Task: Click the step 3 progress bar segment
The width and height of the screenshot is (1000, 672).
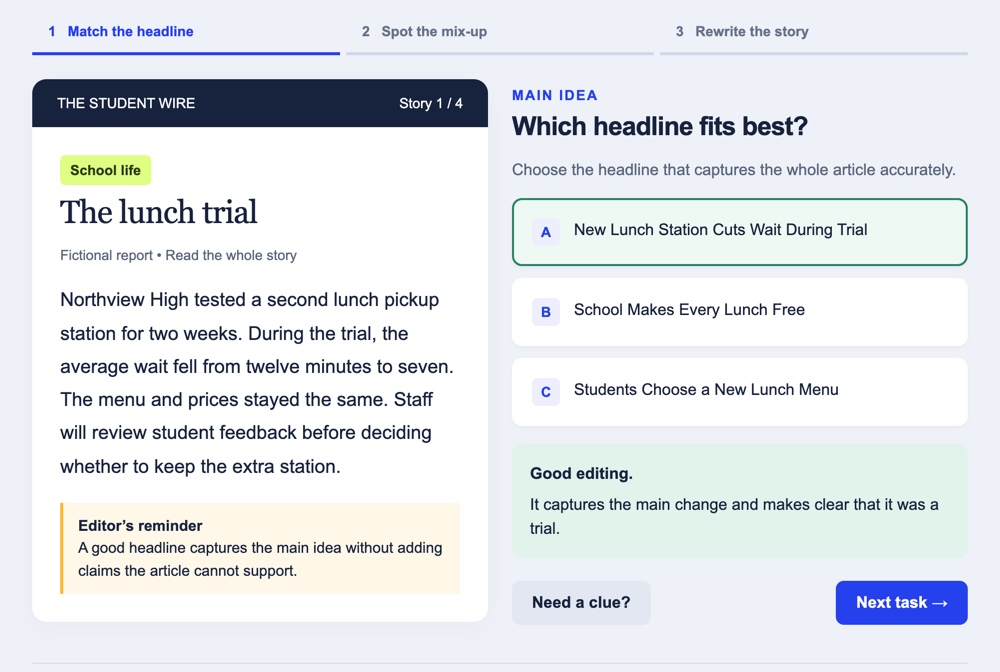Action: 814,54
